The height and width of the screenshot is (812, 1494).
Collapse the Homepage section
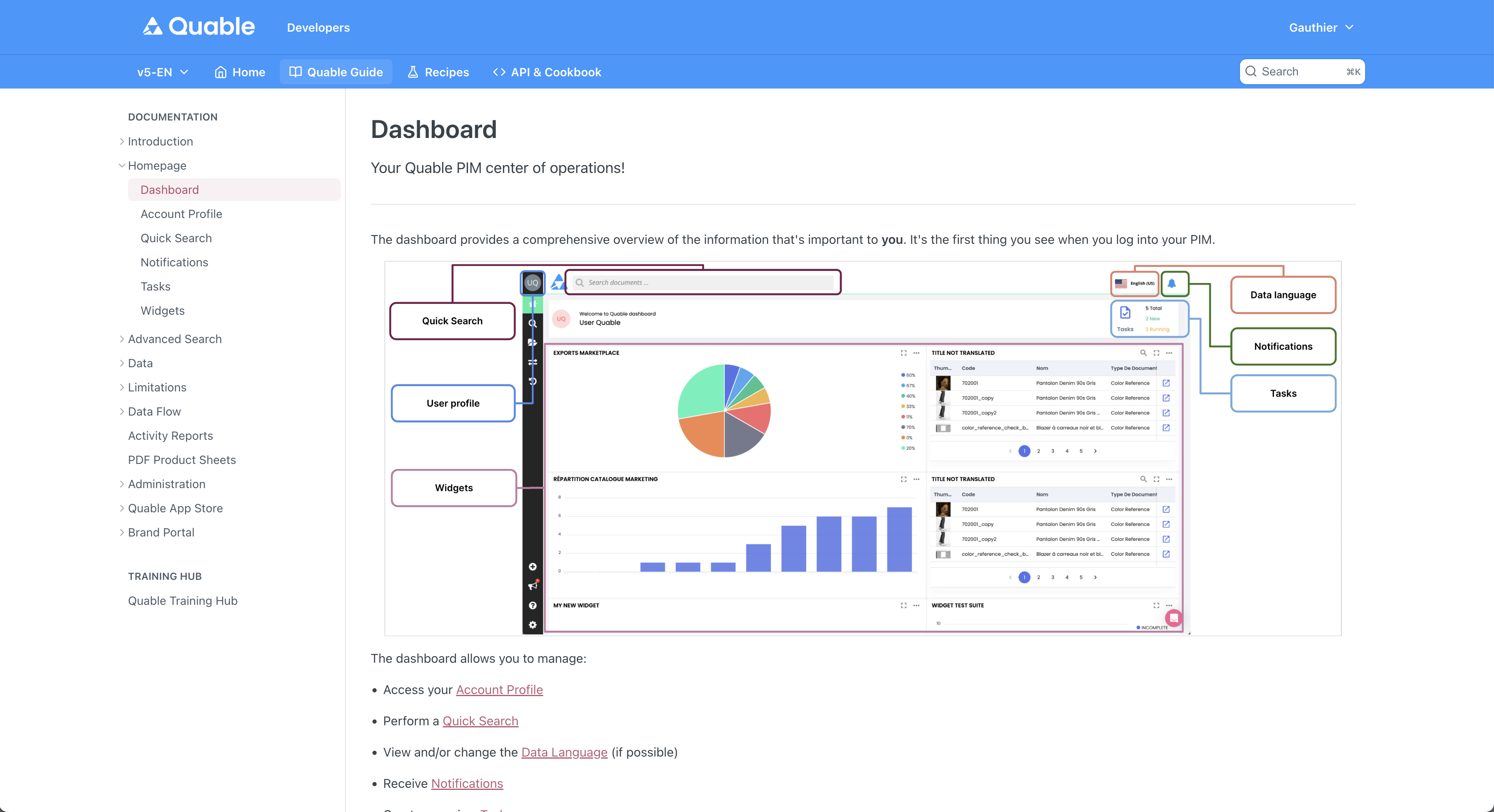pos(122,166)
